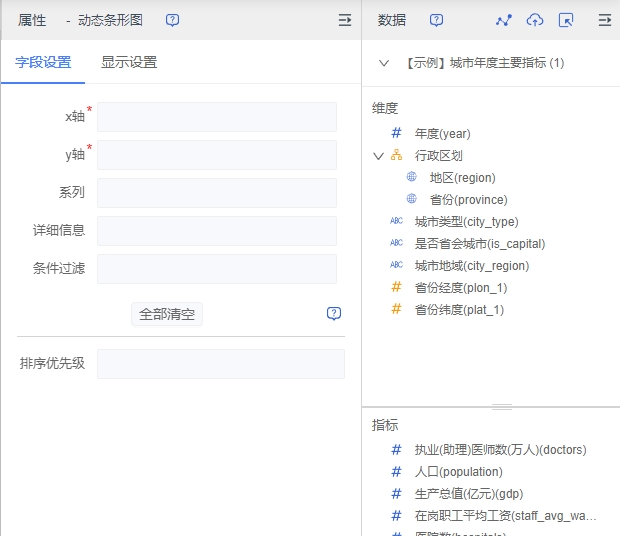Collapse the 【示例】城市年度主要指标 dataset
The height and width of the screenshot is (536, 620).
(x=383, y=63)
